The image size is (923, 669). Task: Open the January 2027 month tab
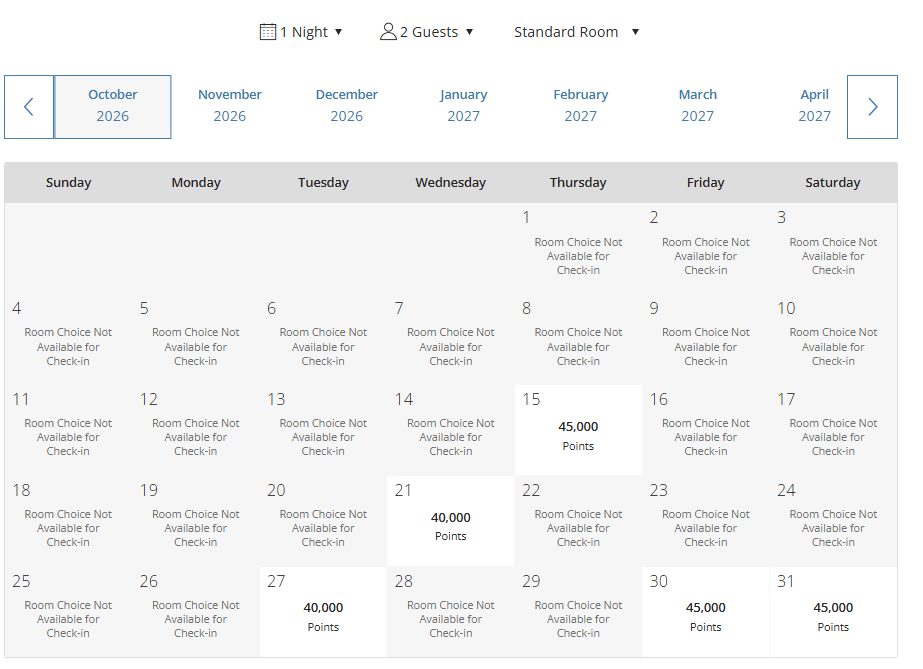click(x=464, y=106)
